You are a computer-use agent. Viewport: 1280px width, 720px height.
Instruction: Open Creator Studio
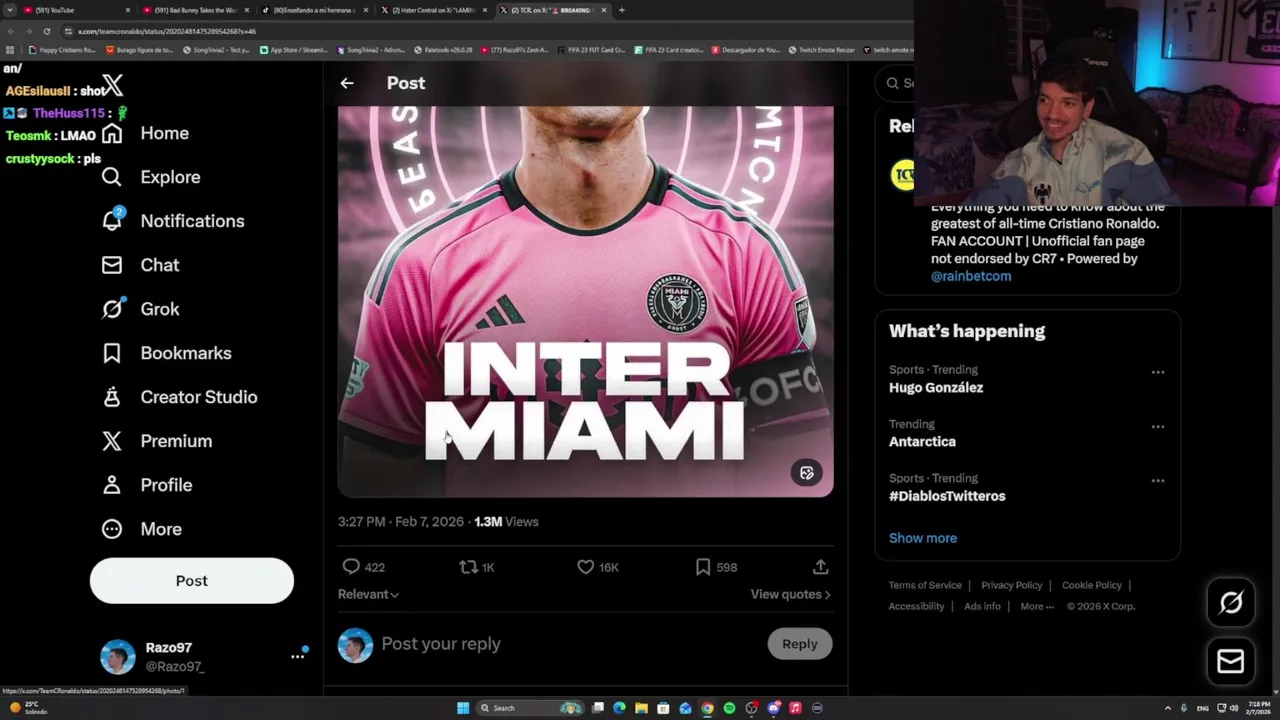pos(179,397)
